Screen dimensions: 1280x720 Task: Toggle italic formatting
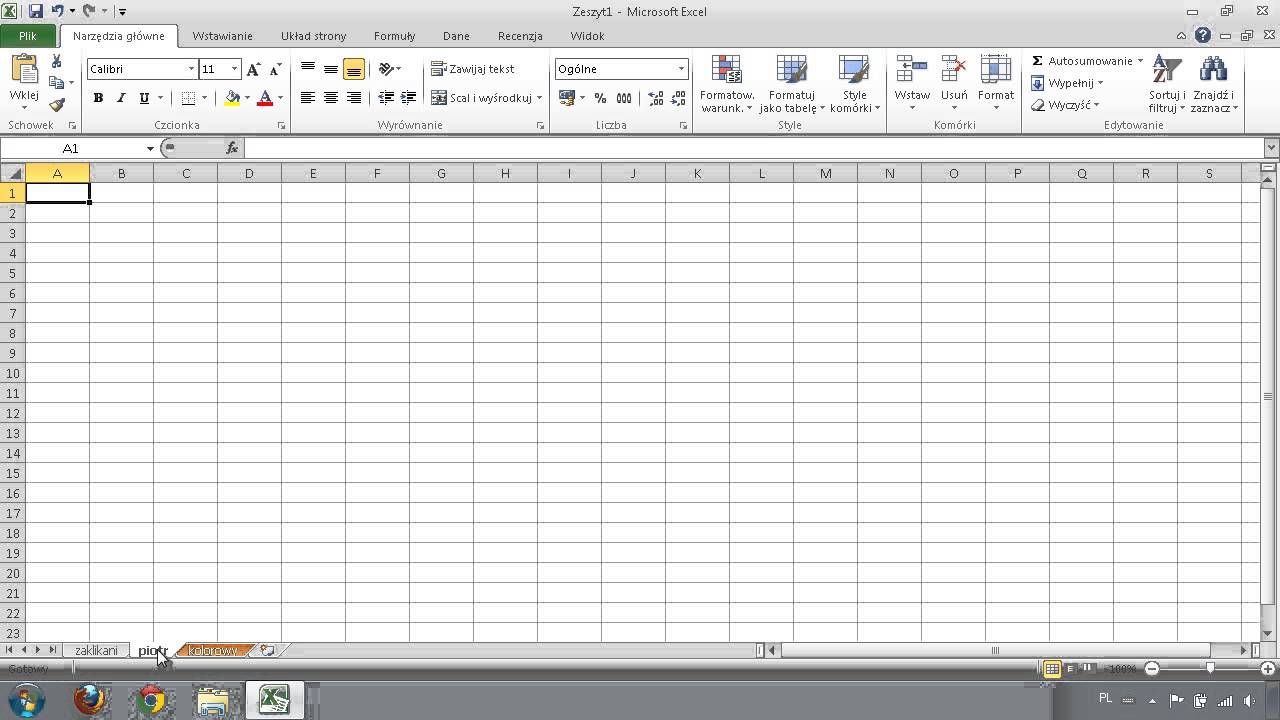(121, 98)
